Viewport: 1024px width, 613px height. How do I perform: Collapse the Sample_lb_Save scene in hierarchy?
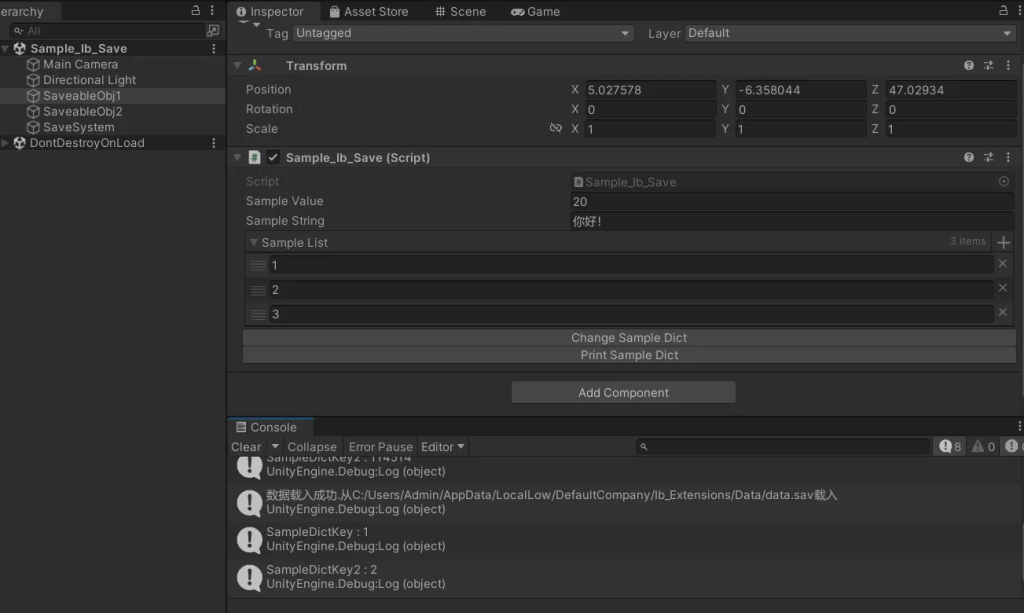pyautogui.click(x=5, y=48)
